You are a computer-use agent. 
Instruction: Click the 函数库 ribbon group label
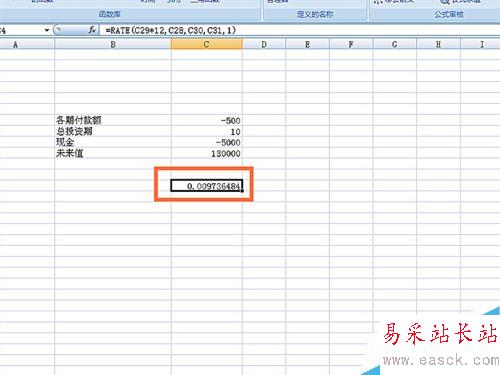click(110, 14)
